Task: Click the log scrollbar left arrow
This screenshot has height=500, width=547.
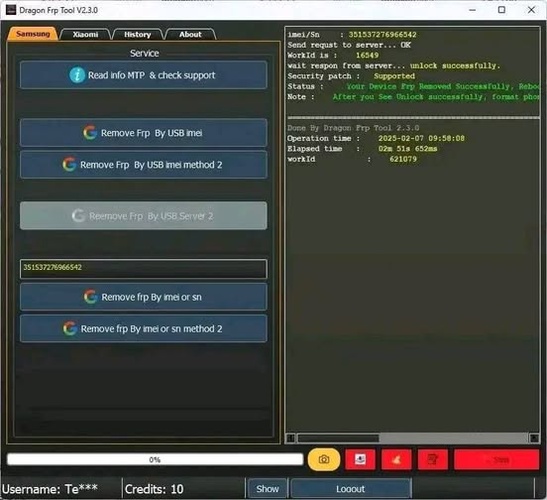Action: tap(291, 438)
